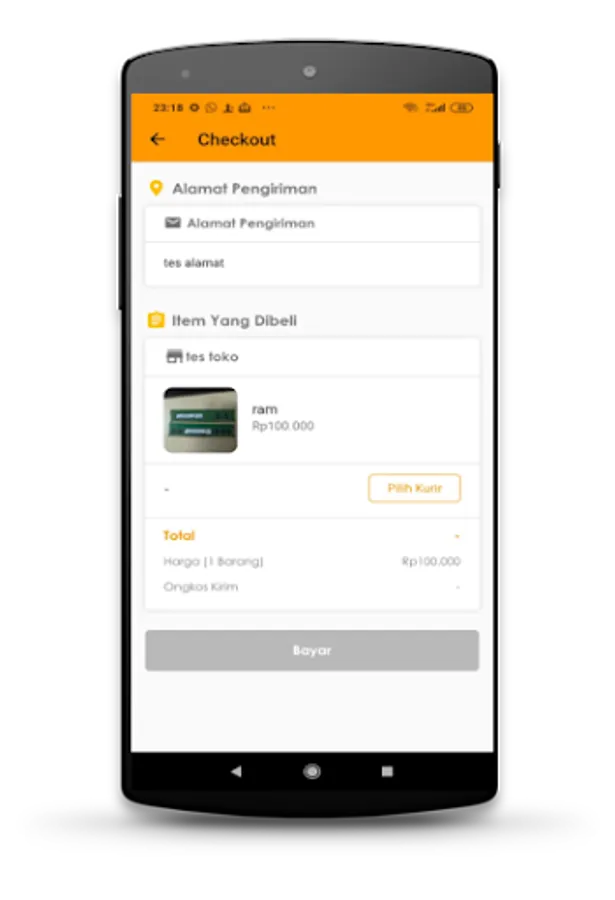615x900 pixels.
Task: Click the envelope icon beside Alamat Pengiriman
Action: point(173,223)
